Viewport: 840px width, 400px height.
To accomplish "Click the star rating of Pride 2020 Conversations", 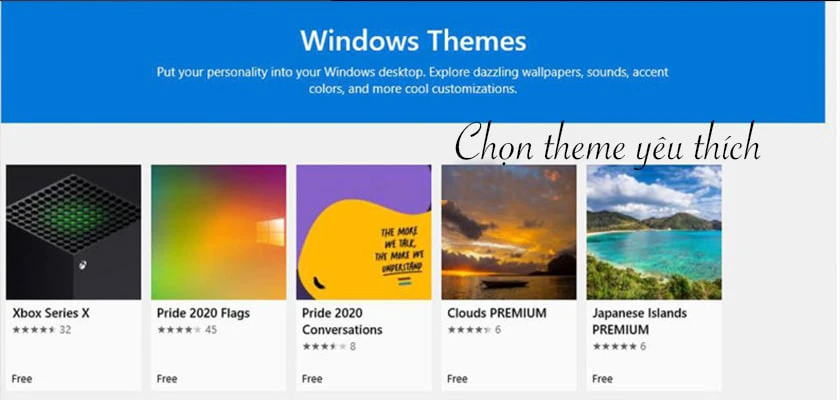I will [x=324, y=346].
